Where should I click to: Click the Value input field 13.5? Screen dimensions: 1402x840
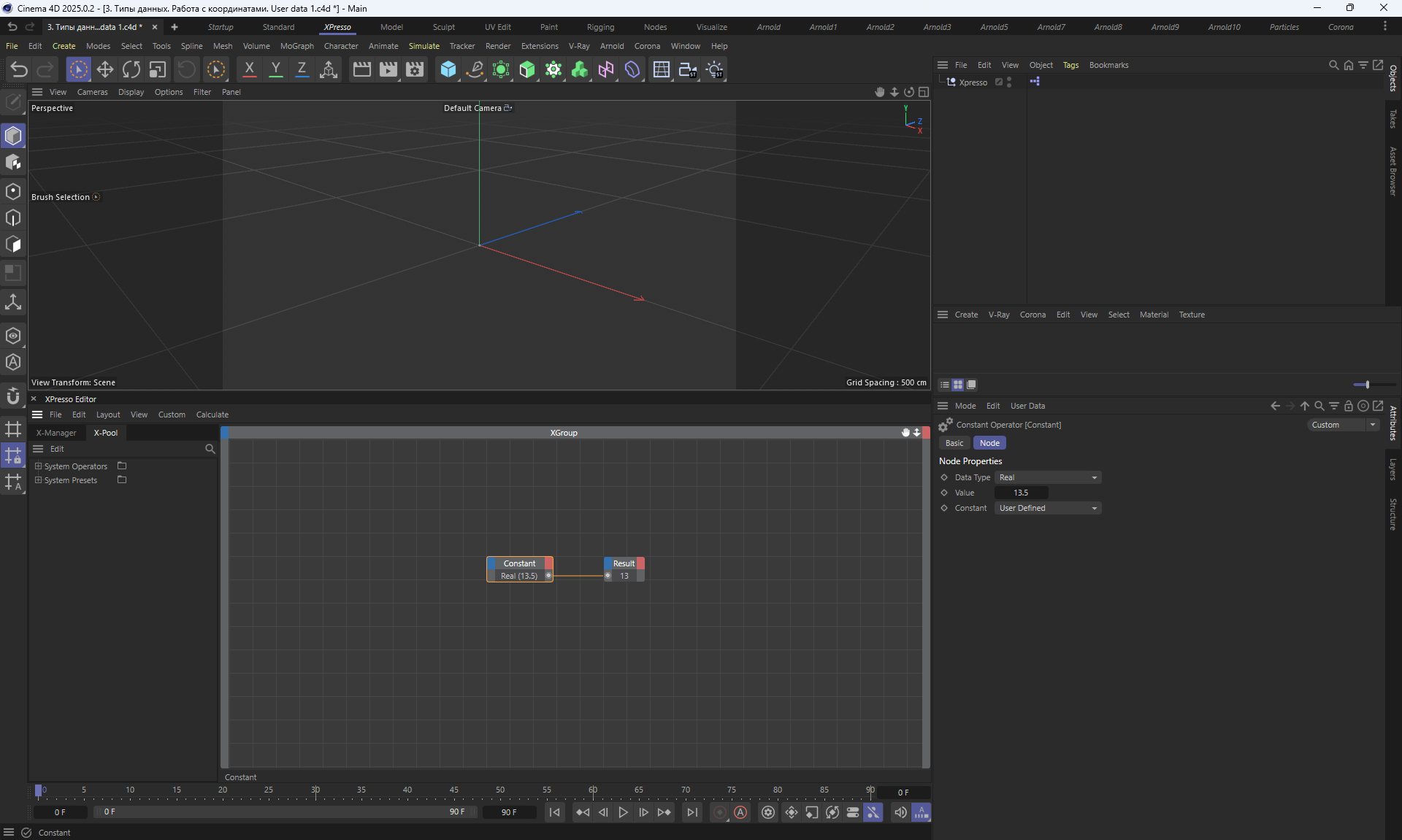tap(1021, 493)
